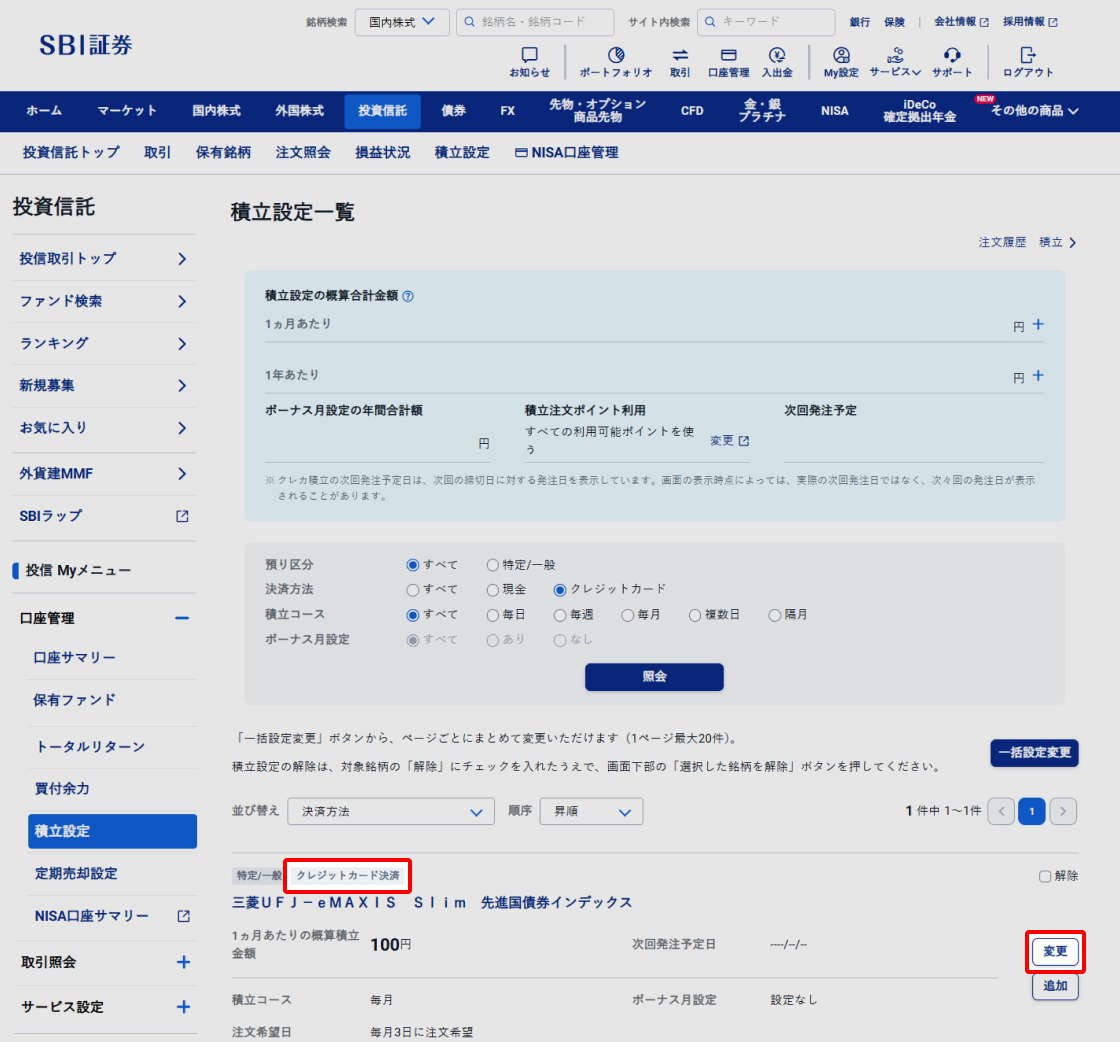Open the 並び替え 決済方法 dropdown
Viewport: 1120px width, 1042px height.
(x=391, y=811)
